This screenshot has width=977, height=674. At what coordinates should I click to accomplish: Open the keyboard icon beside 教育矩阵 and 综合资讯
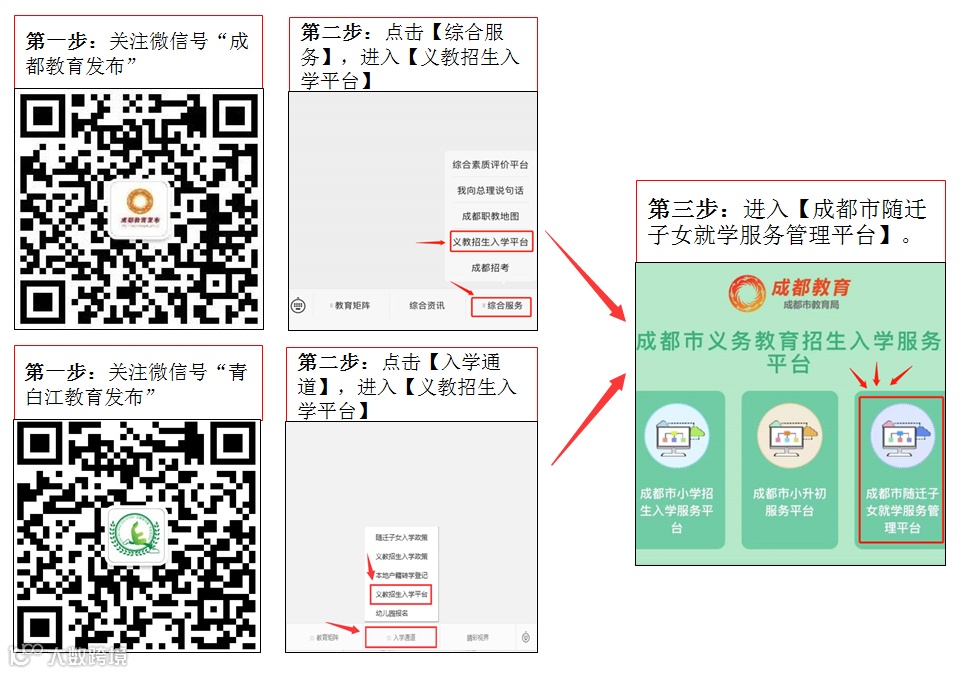pyautogui.click(x=298, y=306)
